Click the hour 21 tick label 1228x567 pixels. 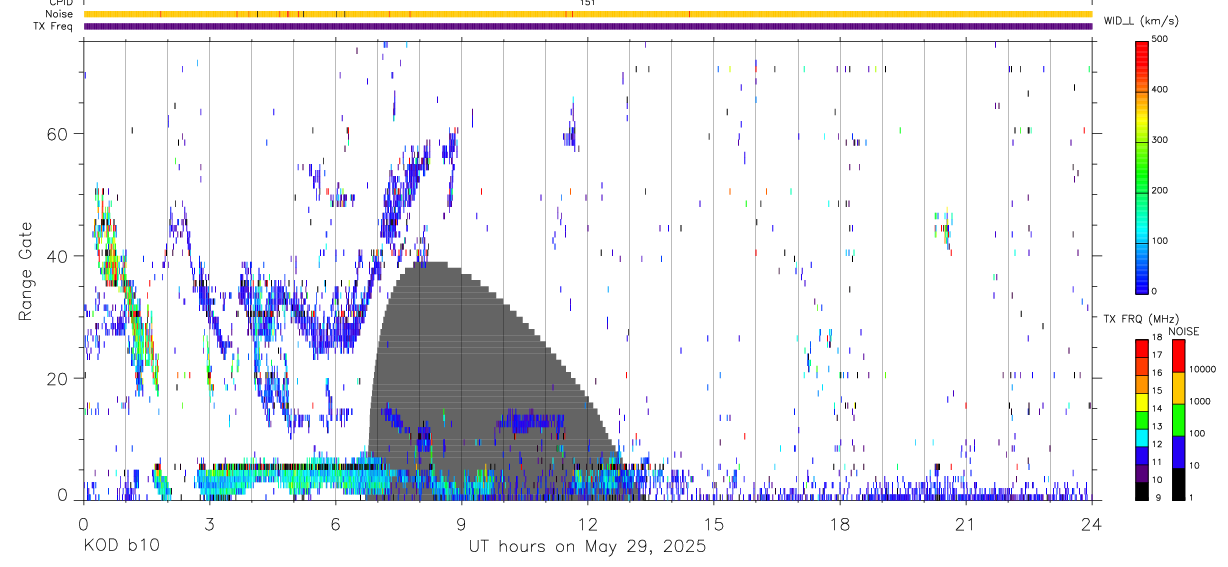point(966,524)
